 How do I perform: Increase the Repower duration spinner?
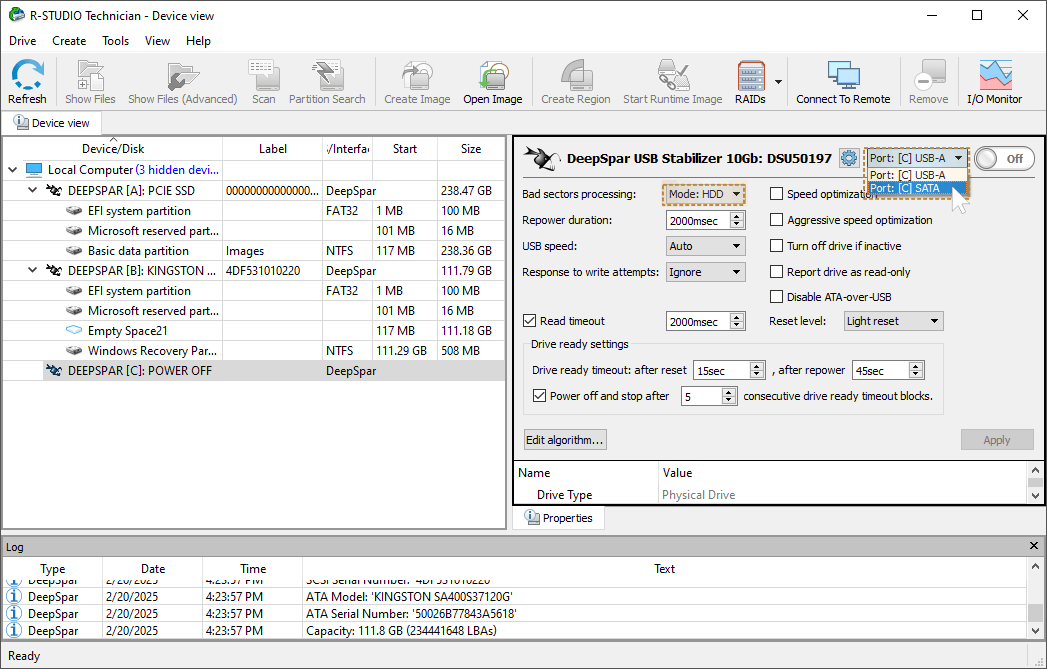pos(737,216)
